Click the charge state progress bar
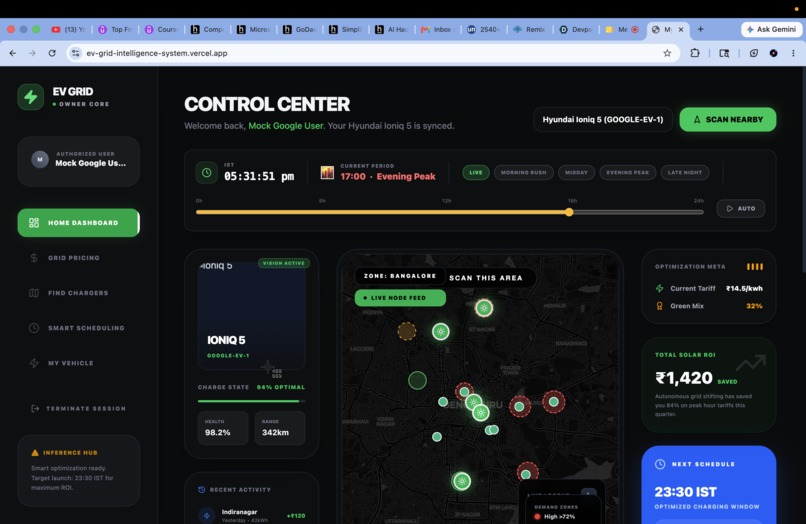The image size is (806, 524). coord(251,401)
